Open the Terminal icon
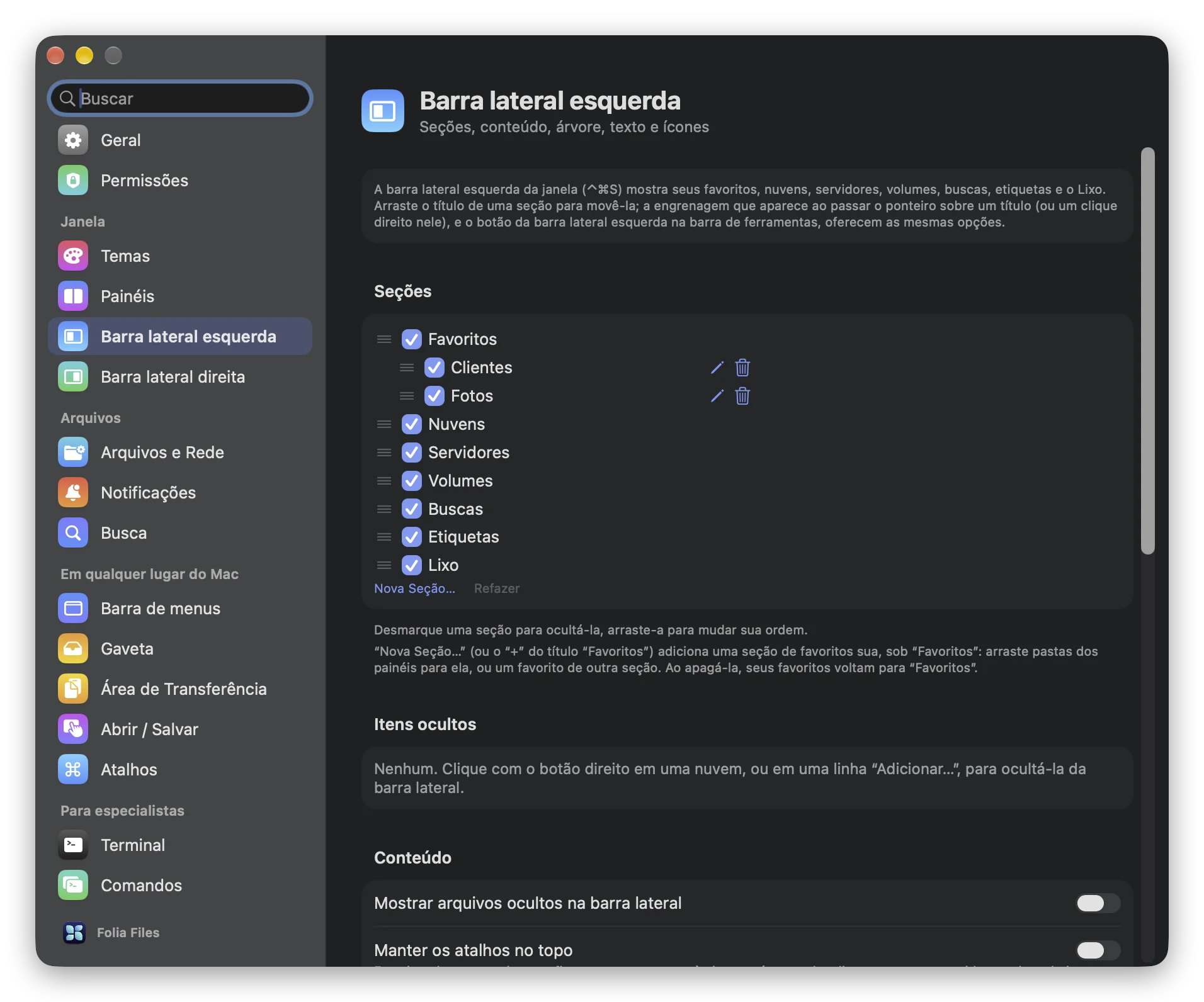1204x1002 pixels. pyautogui.click(x=73, y=845)
